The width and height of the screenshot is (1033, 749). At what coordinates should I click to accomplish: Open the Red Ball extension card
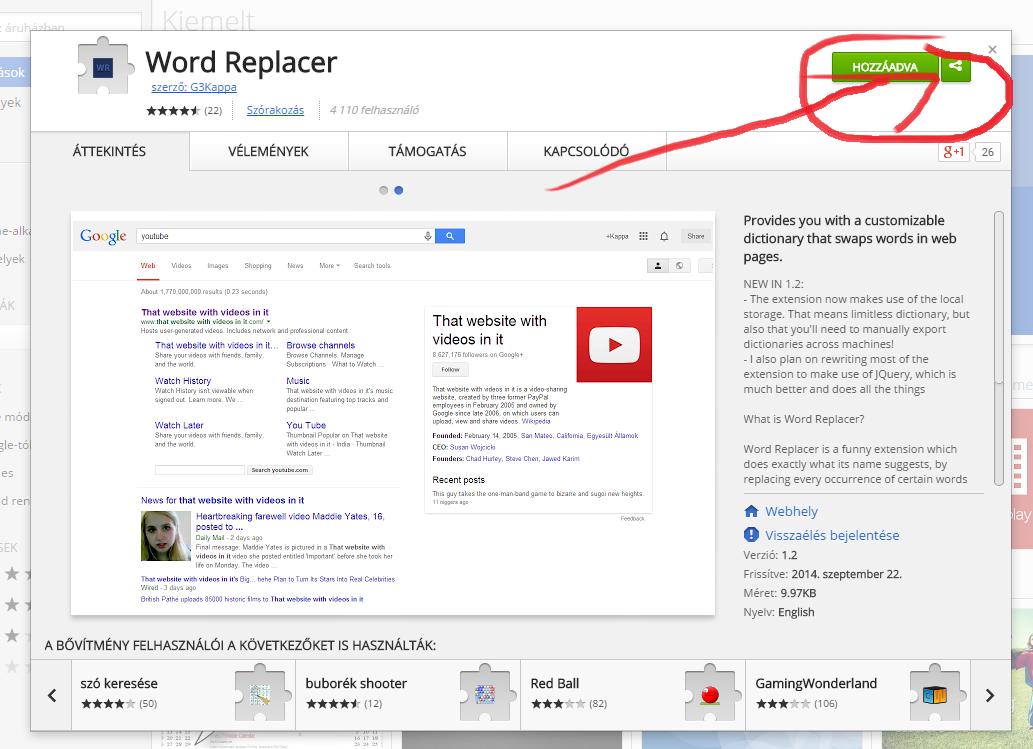(633, 695)
